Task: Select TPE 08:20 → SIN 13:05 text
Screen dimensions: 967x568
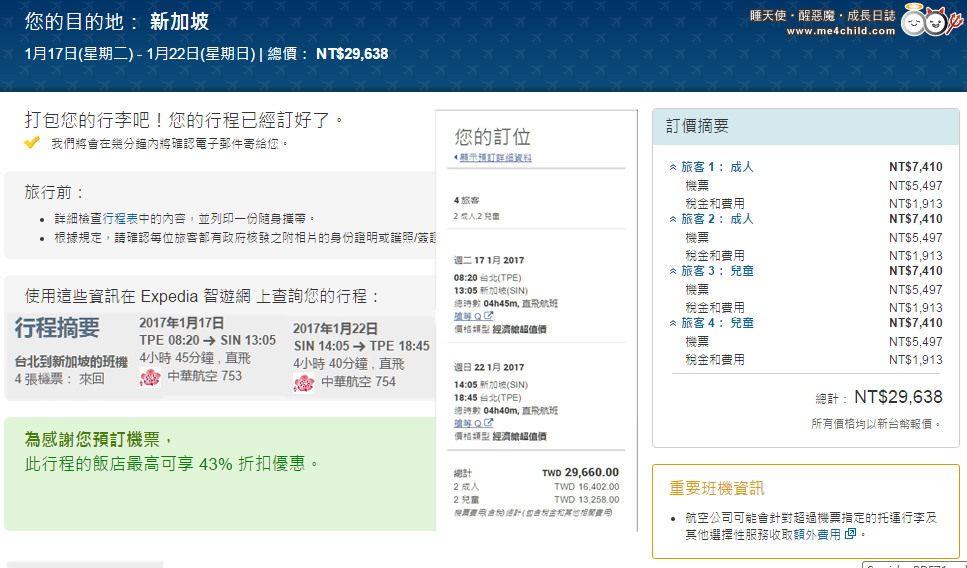Action: pos(207,340)
